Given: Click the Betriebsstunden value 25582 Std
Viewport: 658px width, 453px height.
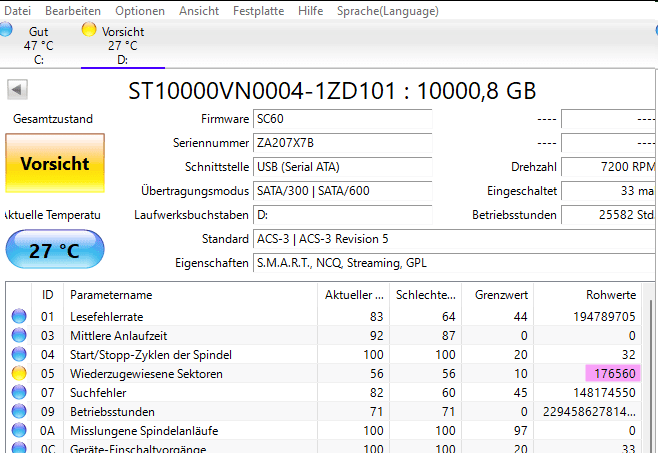Looking at the screenshot, I should (x=608, y=215).
